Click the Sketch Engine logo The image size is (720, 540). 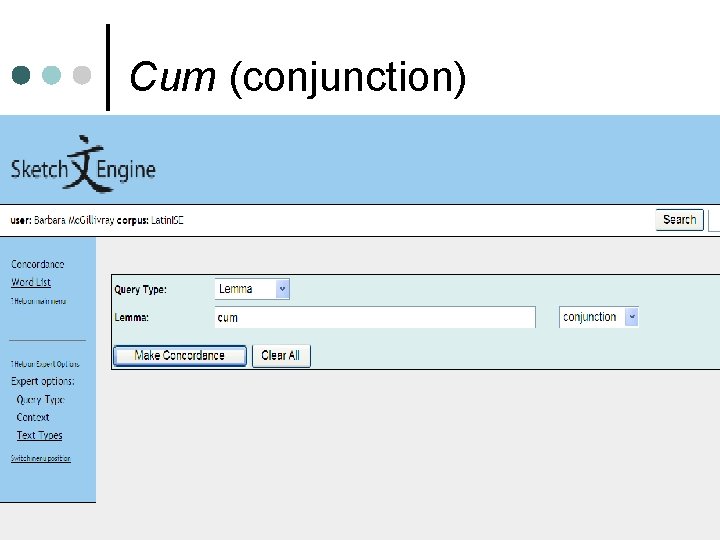[83, 165]
